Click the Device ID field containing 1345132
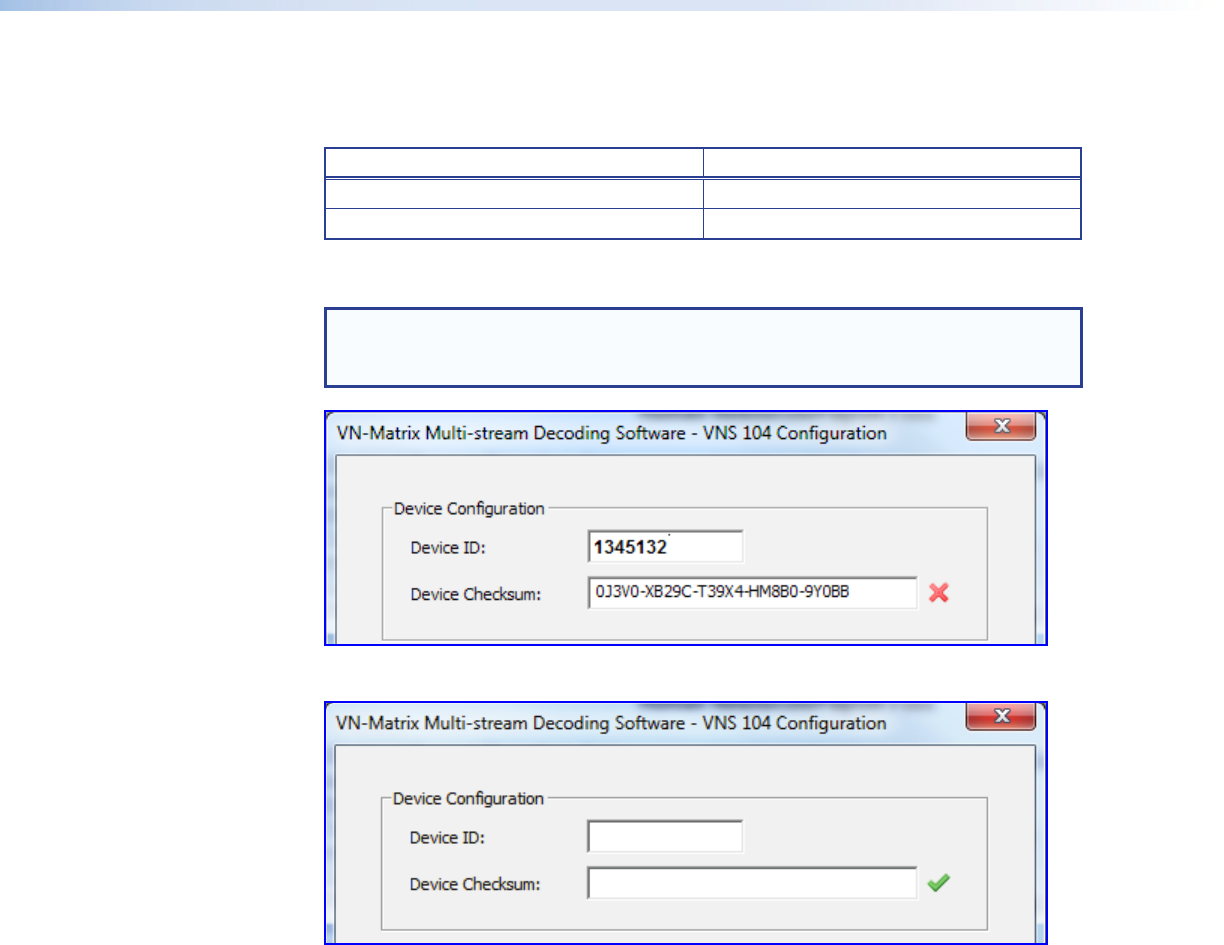This screenshot has height=945, width=1224. [665, 546]
